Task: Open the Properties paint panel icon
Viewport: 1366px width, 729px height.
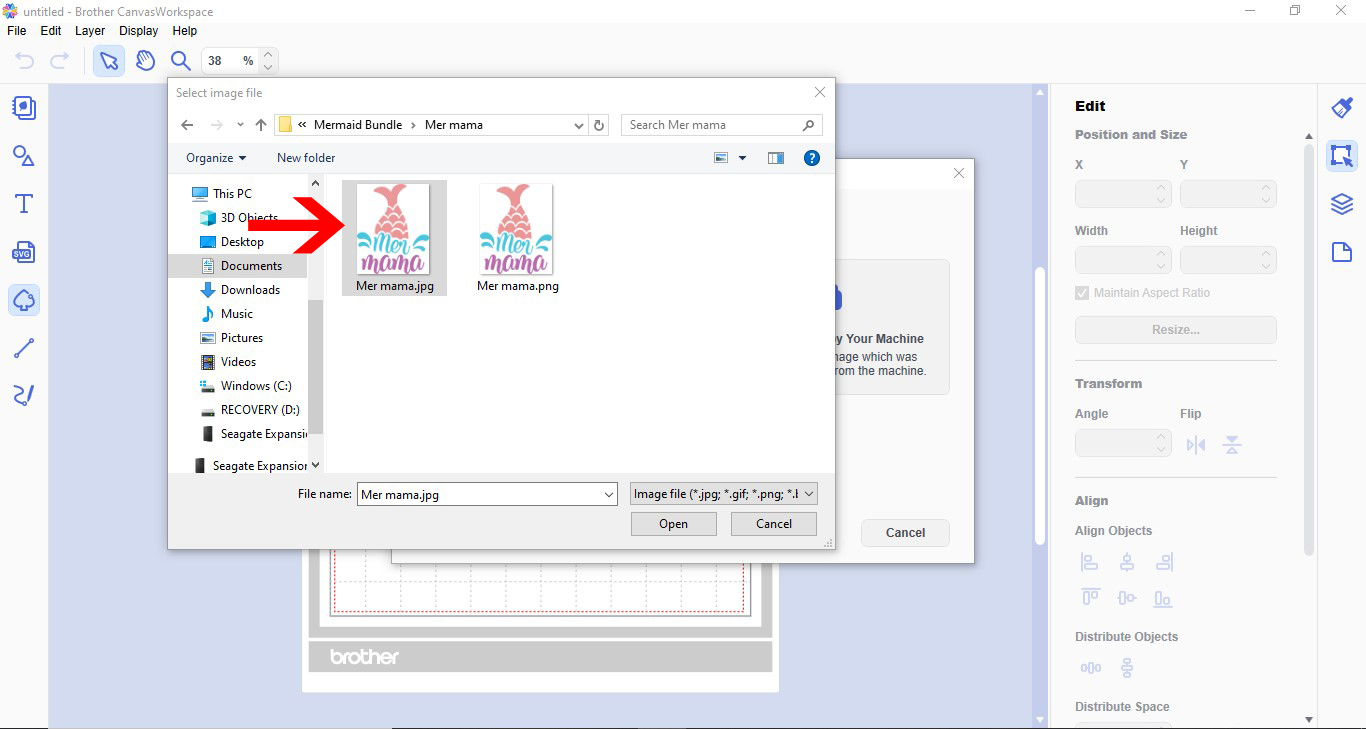Action: click(1342, 108)
